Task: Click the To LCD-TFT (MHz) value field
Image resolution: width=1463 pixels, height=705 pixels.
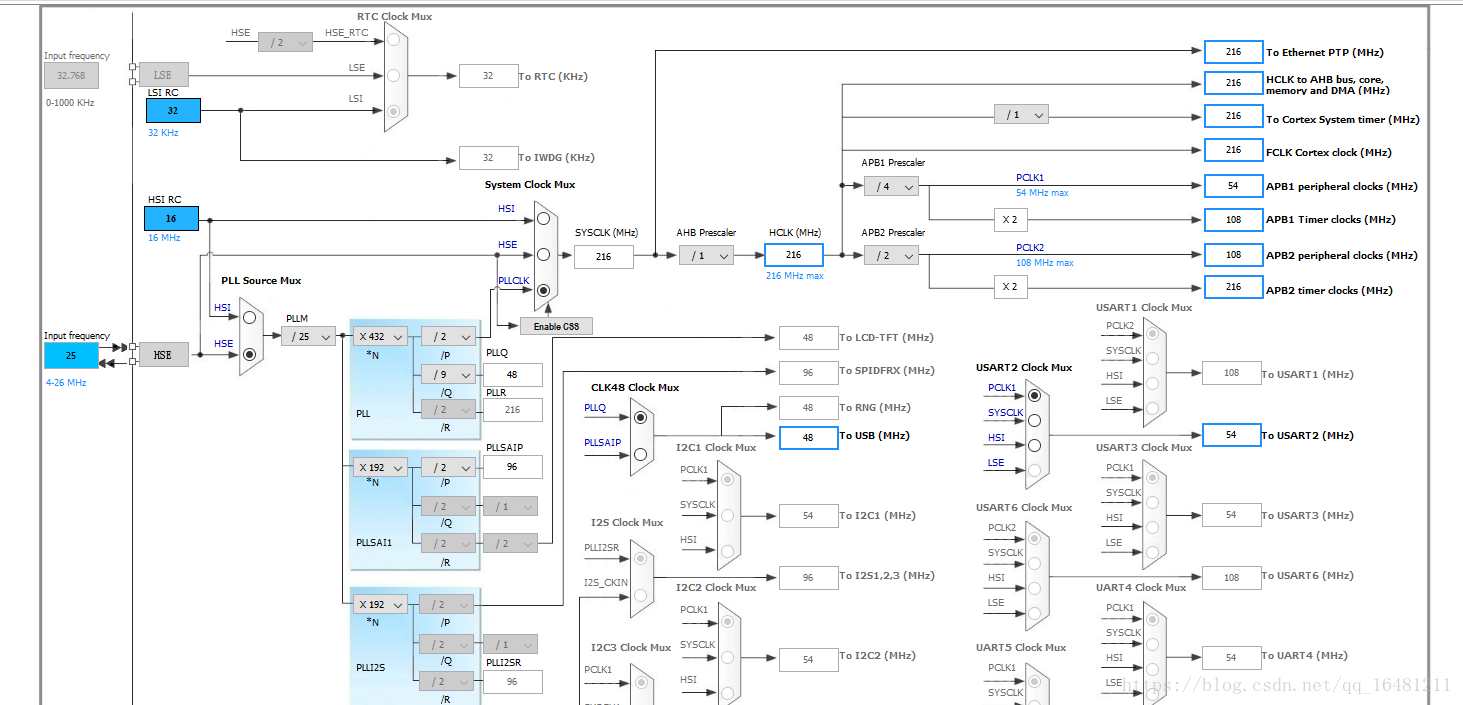Action: (808, 338)
